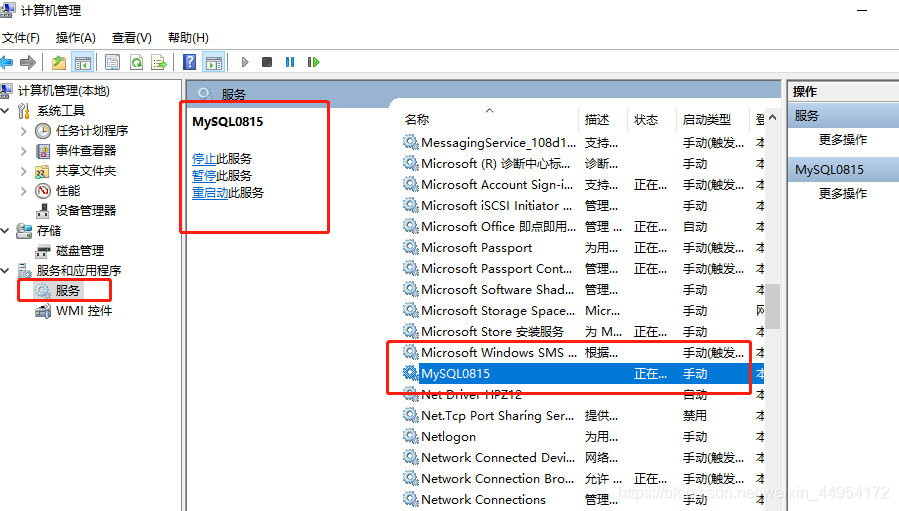Select the MySQL0815 service row
This screenshot has height=511, width=899.
583,374
